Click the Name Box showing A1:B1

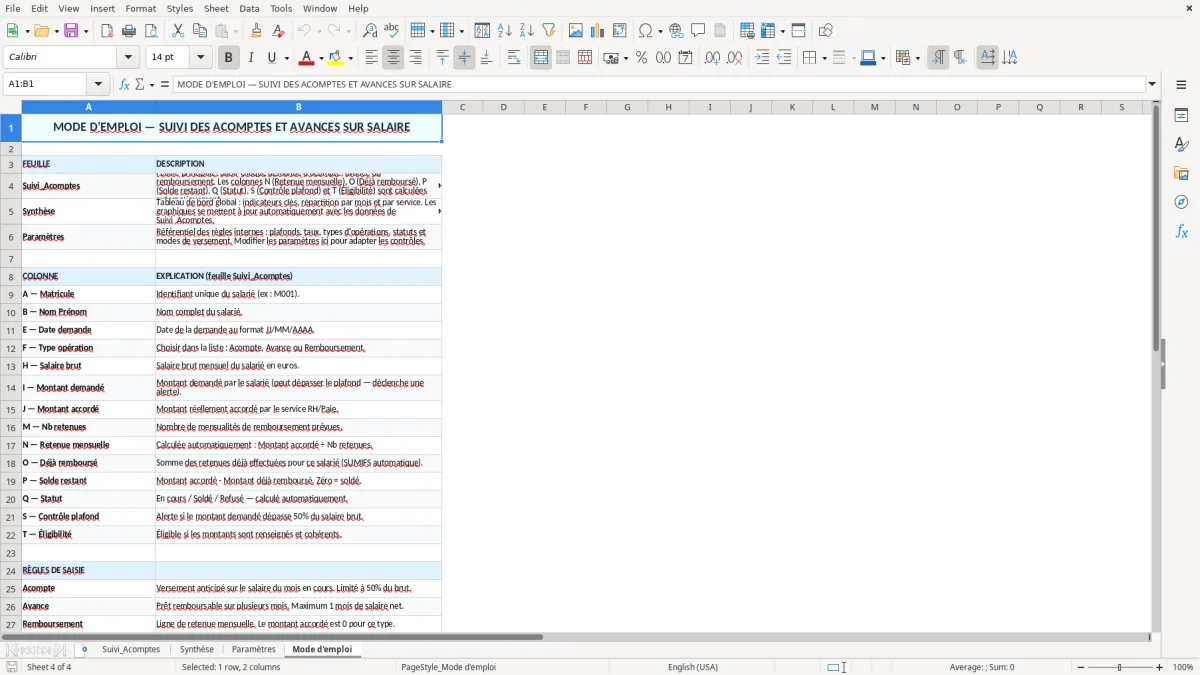click(46, 85)
